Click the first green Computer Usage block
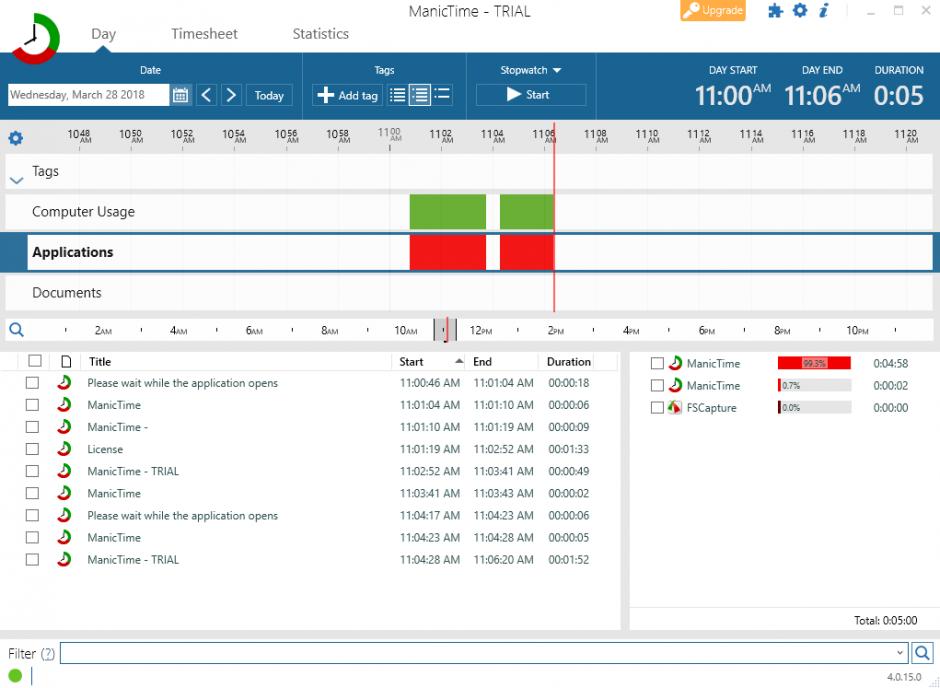Screen dimensions: 940x688 [x=448, y=212]
